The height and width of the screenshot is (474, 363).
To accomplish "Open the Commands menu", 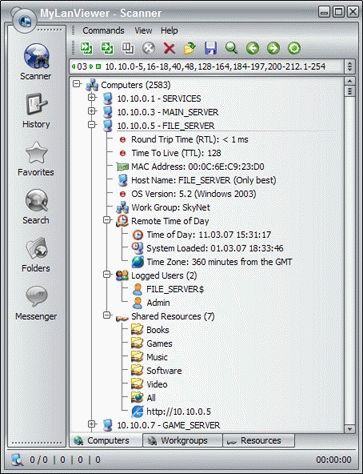I will [x=103, y=31].
